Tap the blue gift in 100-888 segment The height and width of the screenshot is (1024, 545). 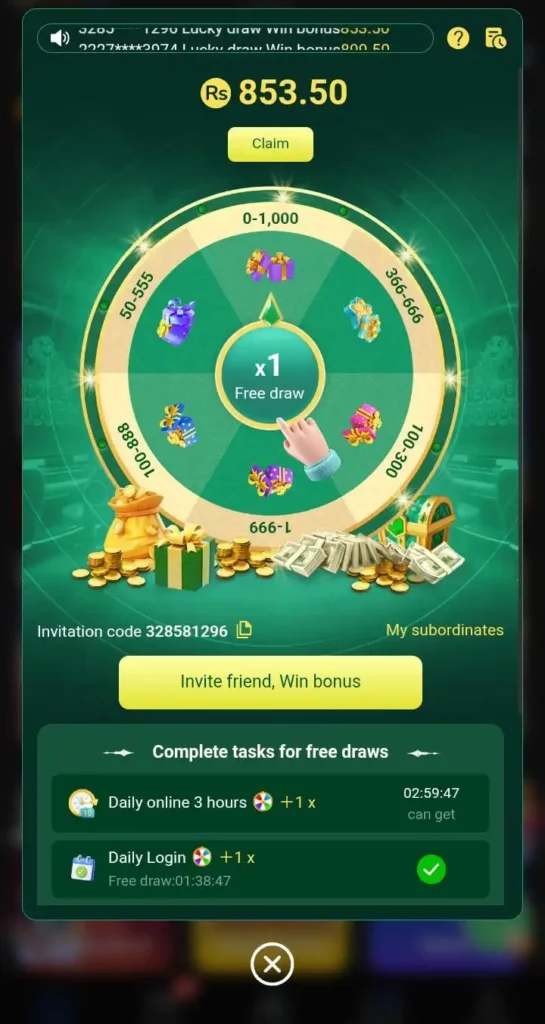click(x=178, y=425)
